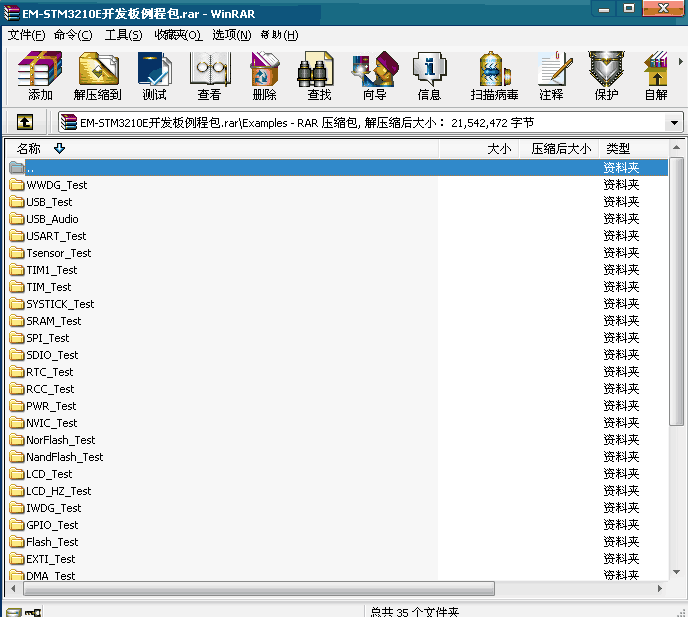
Task: Sort by the 压缩后大小 column header
Action: [x=559, y=149]
